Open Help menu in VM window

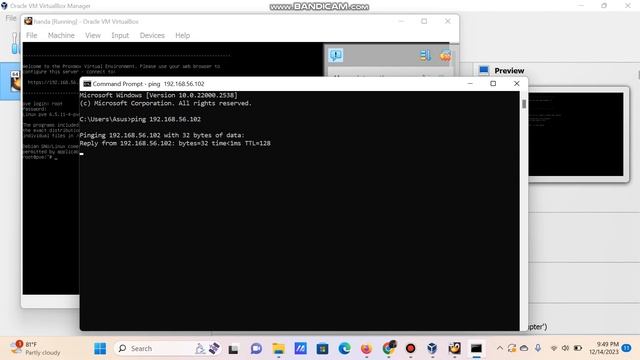click(182, 36)
